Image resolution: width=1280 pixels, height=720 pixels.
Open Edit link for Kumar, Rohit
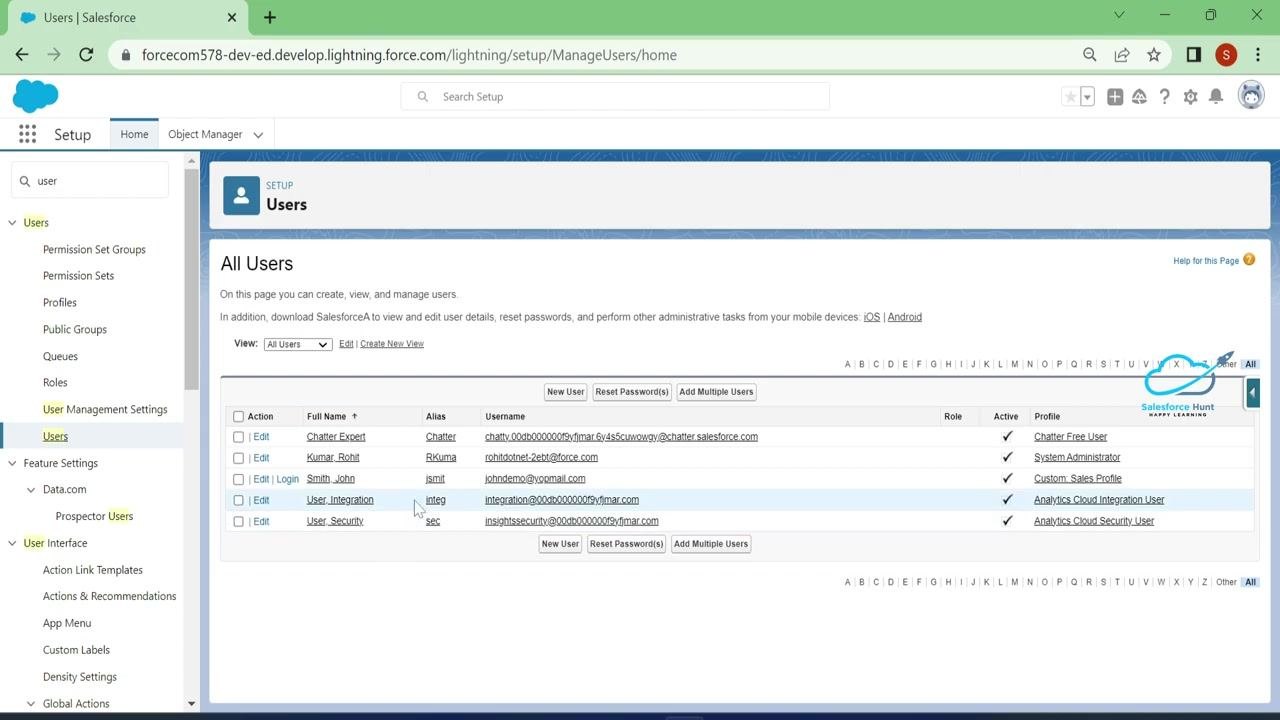tap(261, 458)
